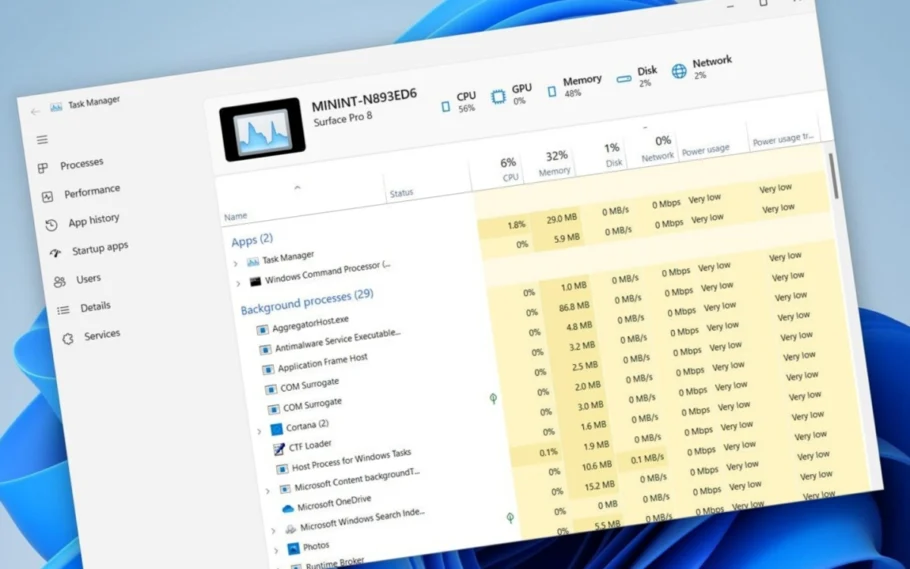Click the back arrow in title bar
The image size is (910, 569).
click(36, 111)
